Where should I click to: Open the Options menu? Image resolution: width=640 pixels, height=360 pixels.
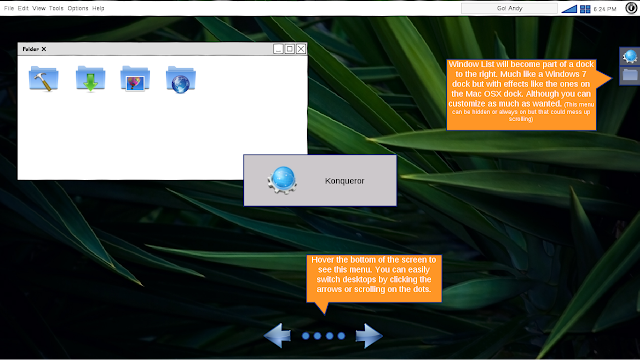[78, 8]
